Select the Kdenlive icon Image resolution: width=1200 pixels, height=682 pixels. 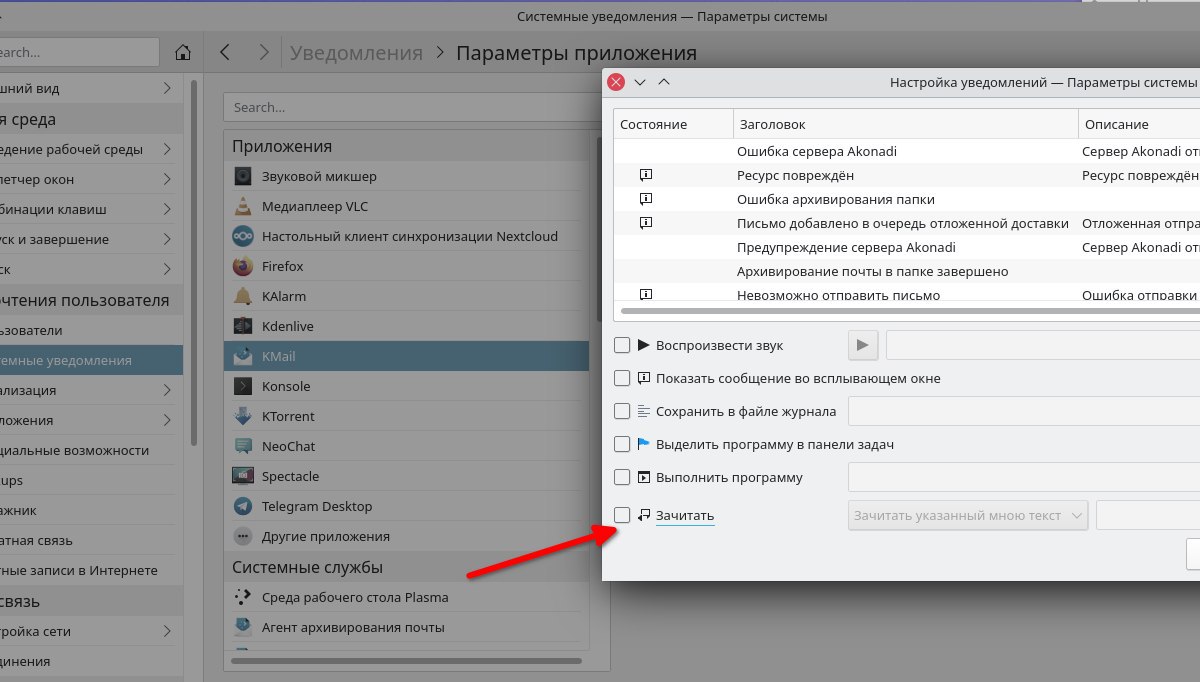pos(243,326)
